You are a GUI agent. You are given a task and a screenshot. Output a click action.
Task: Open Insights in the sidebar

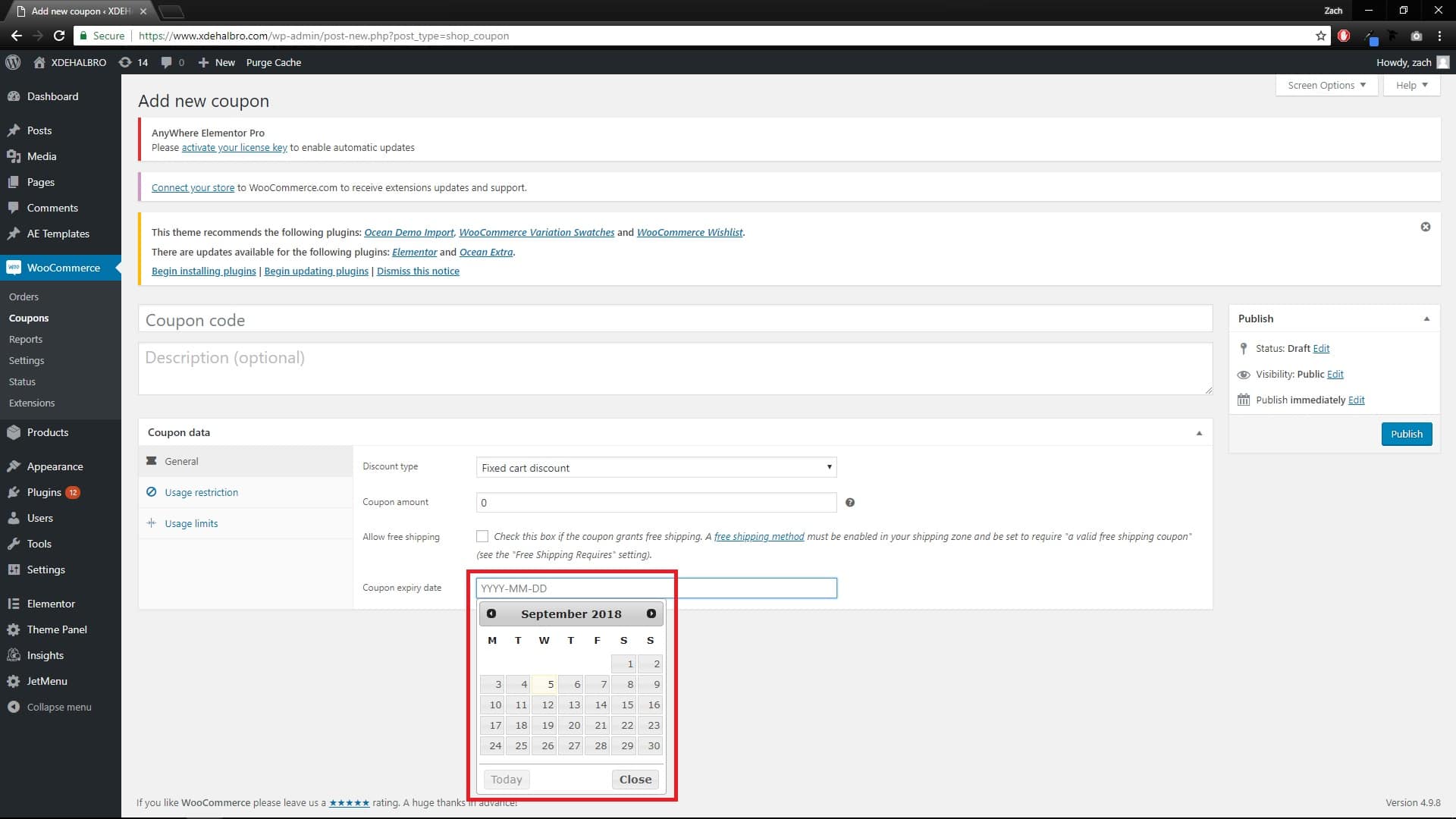coord(61,655)
